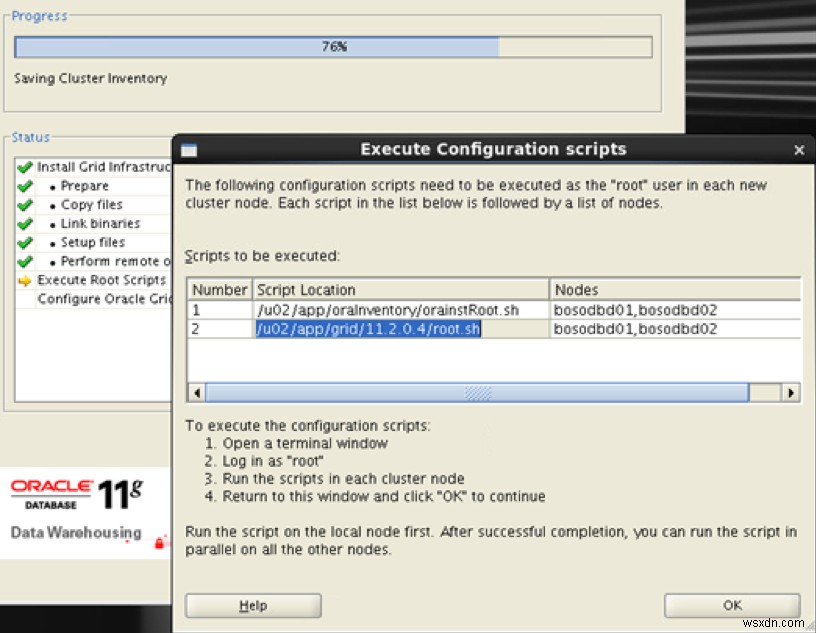The width and height of the screenshot is (816, 633).
Task: Click the OK button in the dialog
Action: coord(732,605)
